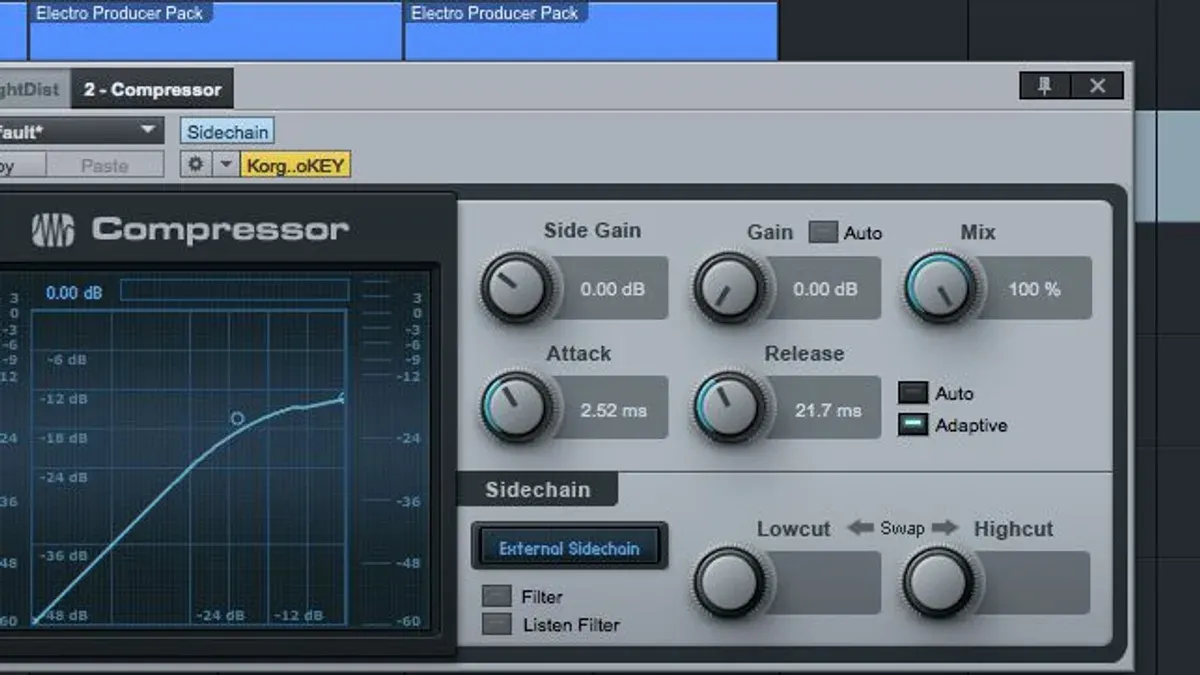The height and width of the screenshot is (675, 1200).
Task: Click the Attack 2.52 ms value field
Action: pos(612,410)
